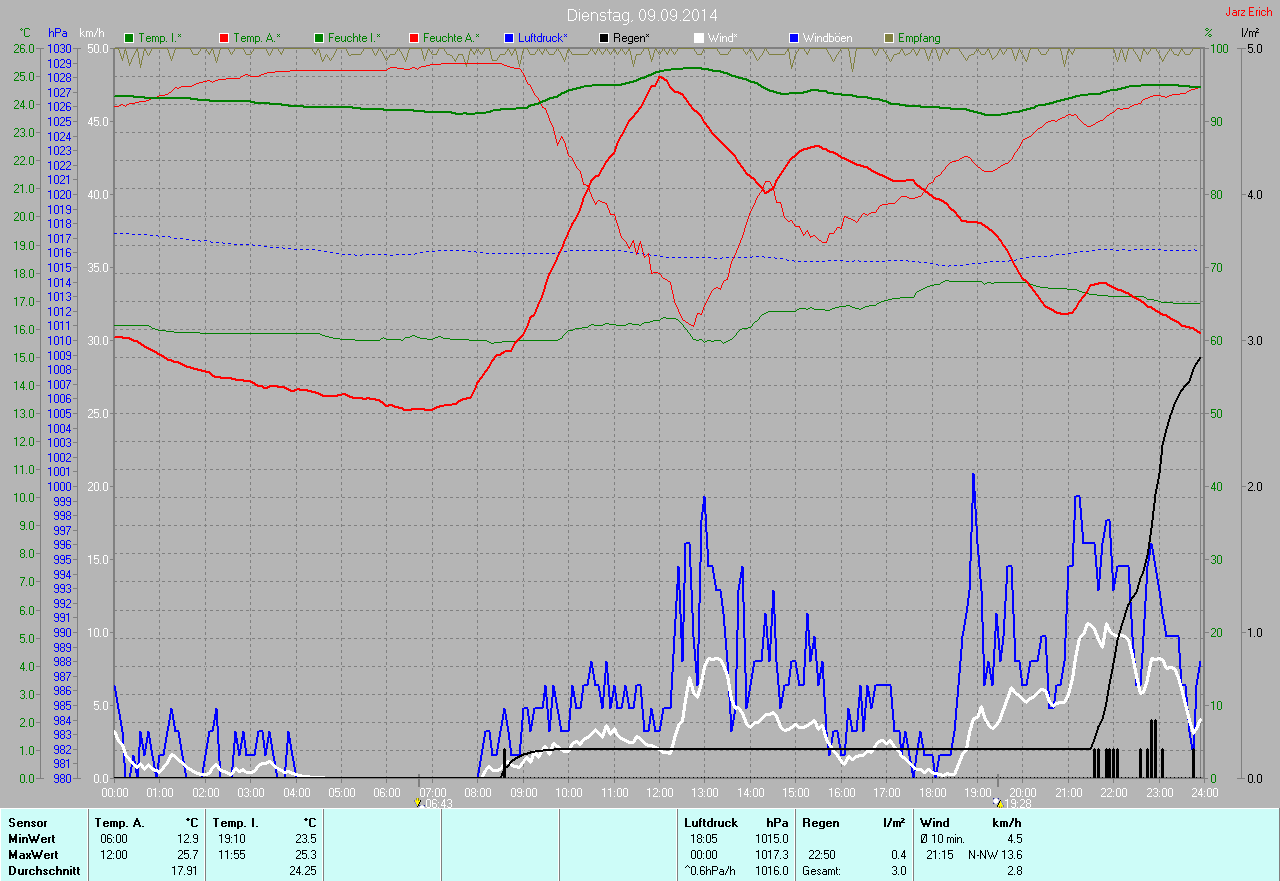Click the Luftdruck maximum value 1017.3
Screen dimensions: 1280x881
(x=772, y=855)
